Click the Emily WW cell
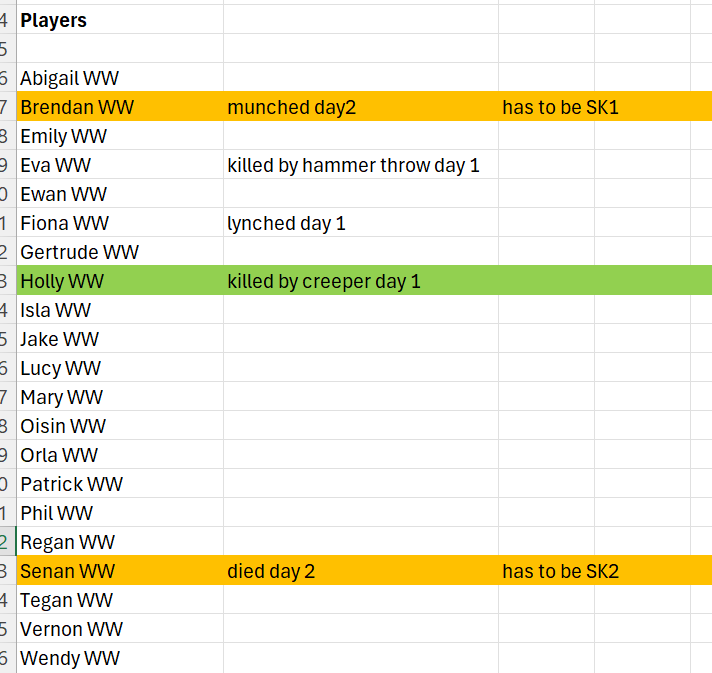The image size is (712, 673). [x=63, y=136]
